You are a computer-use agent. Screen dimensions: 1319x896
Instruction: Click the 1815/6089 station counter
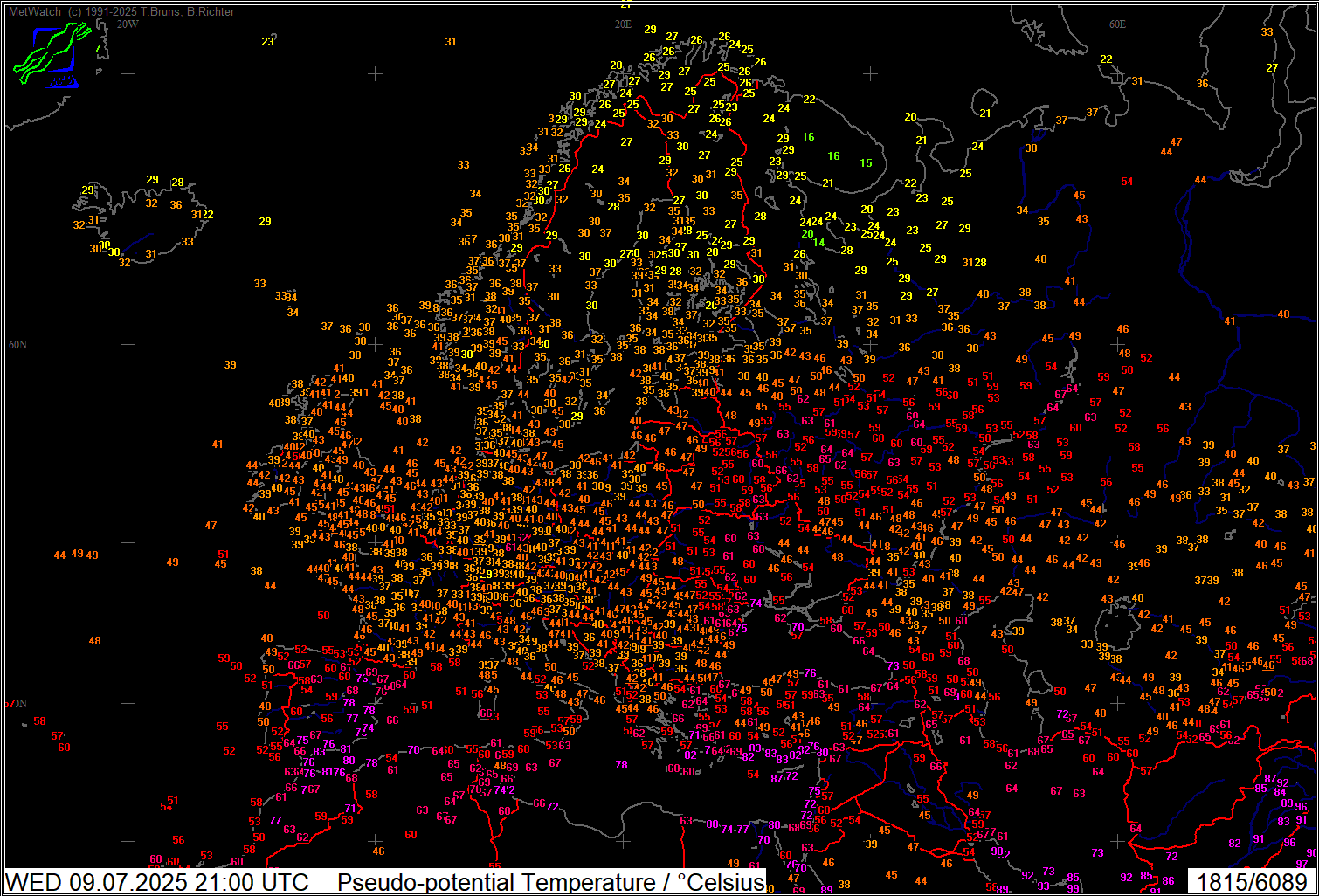click(x=1253, y=881)
